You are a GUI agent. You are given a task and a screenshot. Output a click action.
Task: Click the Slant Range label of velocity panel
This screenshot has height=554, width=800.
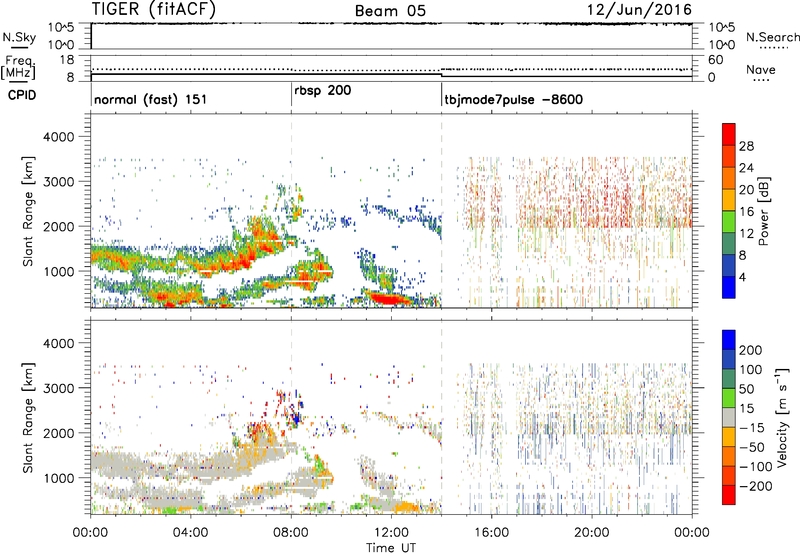(28, 417)
